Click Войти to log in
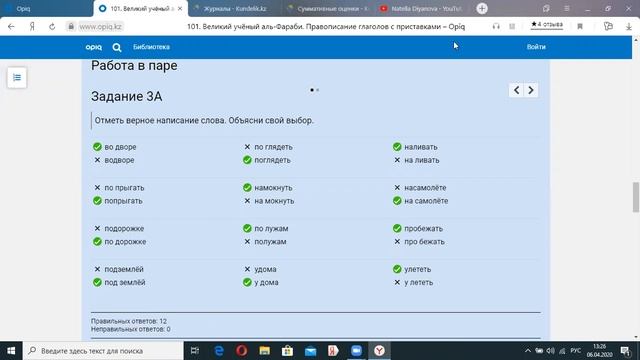 coord(536,47)
